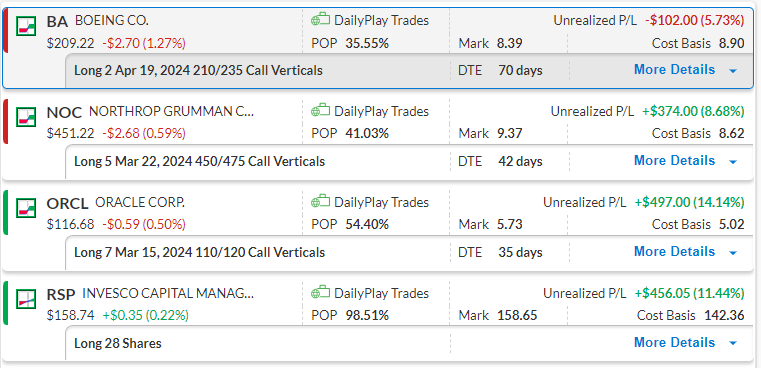
Task: Expand More Details arrow for Oracle position
Action: coord(733,252)
